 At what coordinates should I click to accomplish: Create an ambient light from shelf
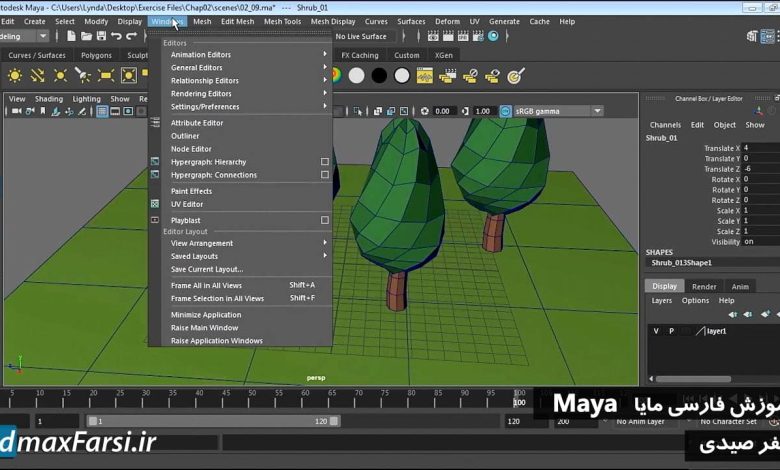click(15, 76)
